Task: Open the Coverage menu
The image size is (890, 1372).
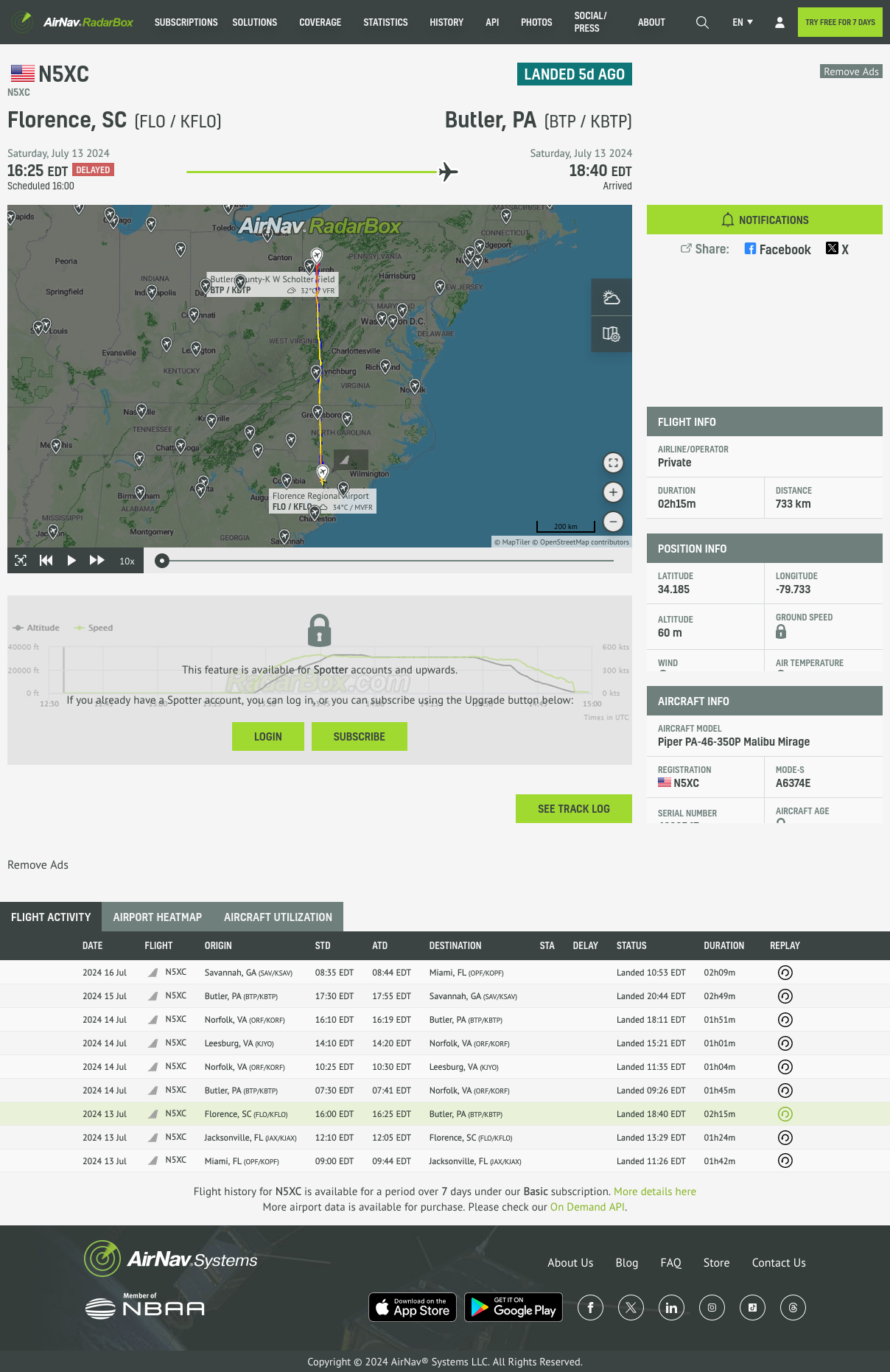Action: tap(320, 22)
